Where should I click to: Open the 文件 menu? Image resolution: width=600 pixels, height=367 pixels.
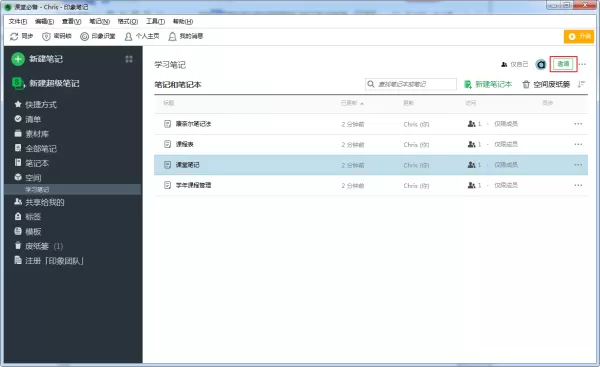point(18,21)
